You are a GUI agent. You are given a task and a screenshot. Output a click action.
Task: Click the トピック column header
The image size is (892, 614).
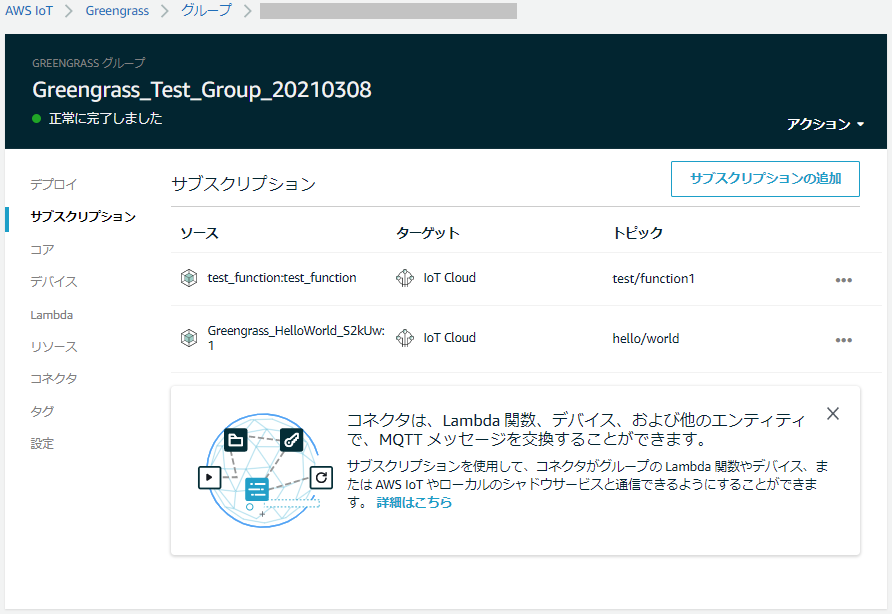638,233
